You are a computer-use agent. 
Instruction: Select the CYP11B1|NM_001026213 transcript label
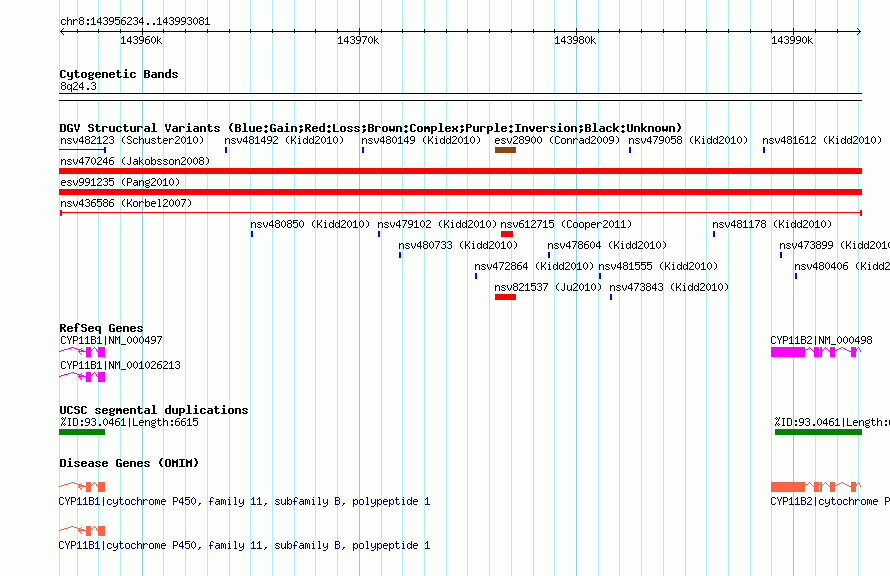(x=120, y=365)
